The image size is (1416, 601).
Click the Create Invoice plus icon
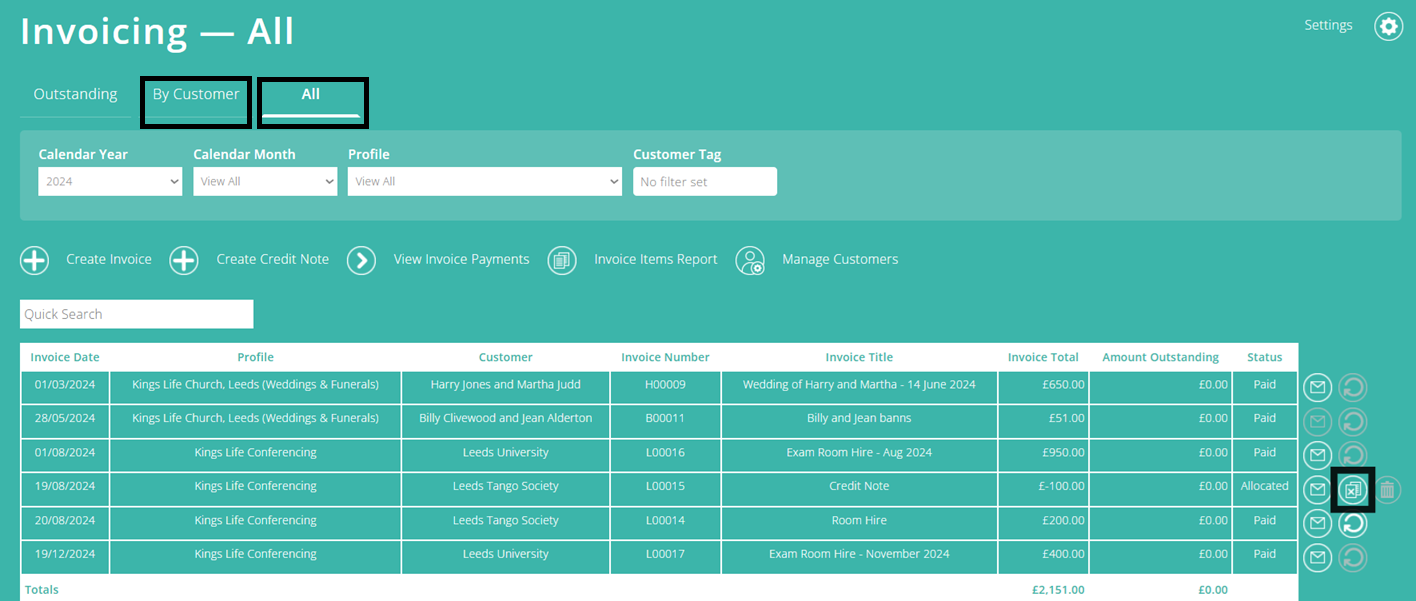click(35, 260)
